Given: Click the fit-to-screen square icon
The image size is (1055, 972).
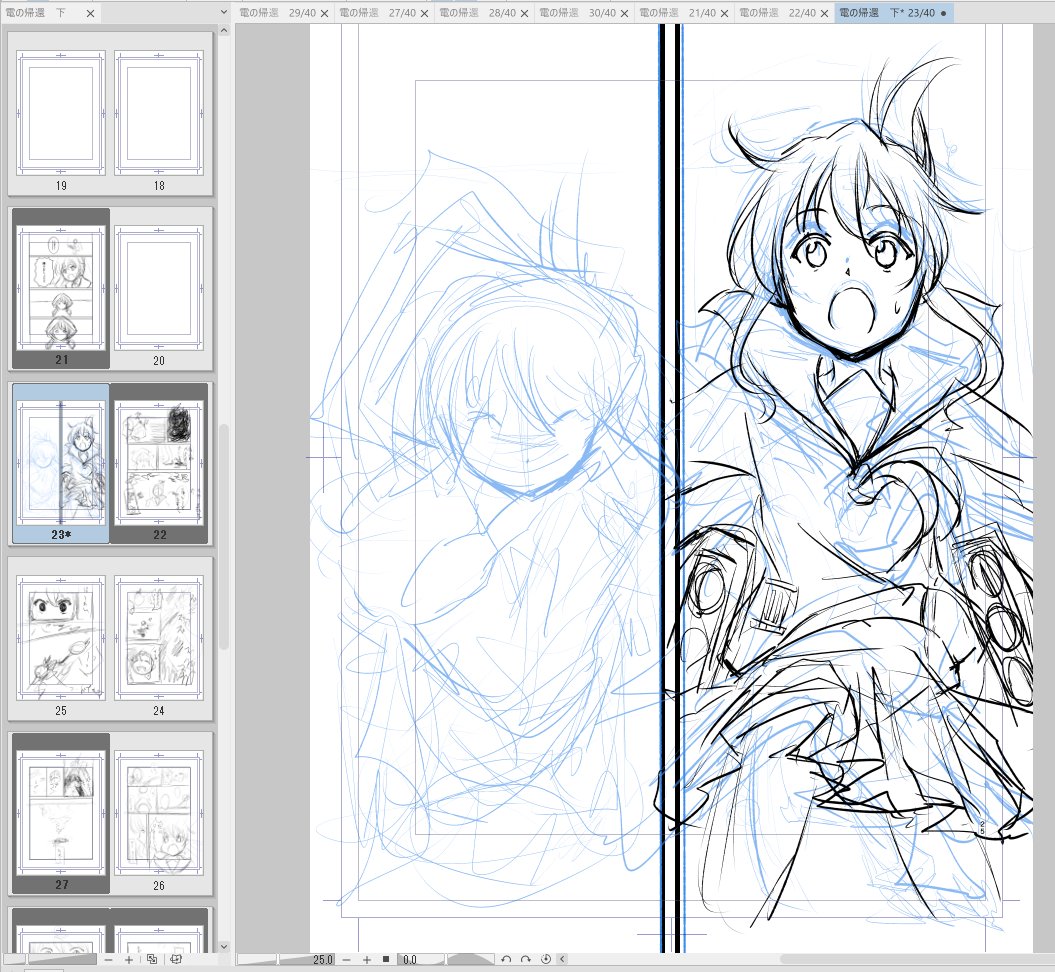Looking at the screenshot, I should point(386,960).
